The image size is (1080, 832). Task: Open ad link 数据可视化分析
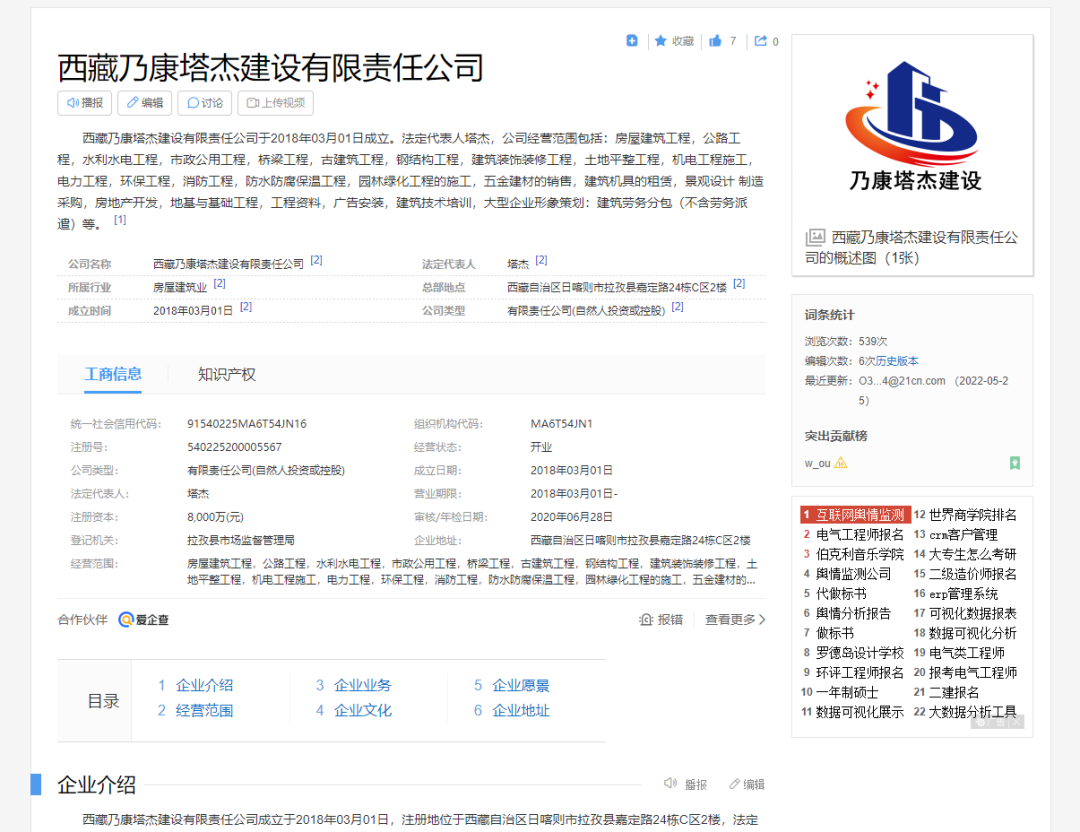click(x=973, y=633)
